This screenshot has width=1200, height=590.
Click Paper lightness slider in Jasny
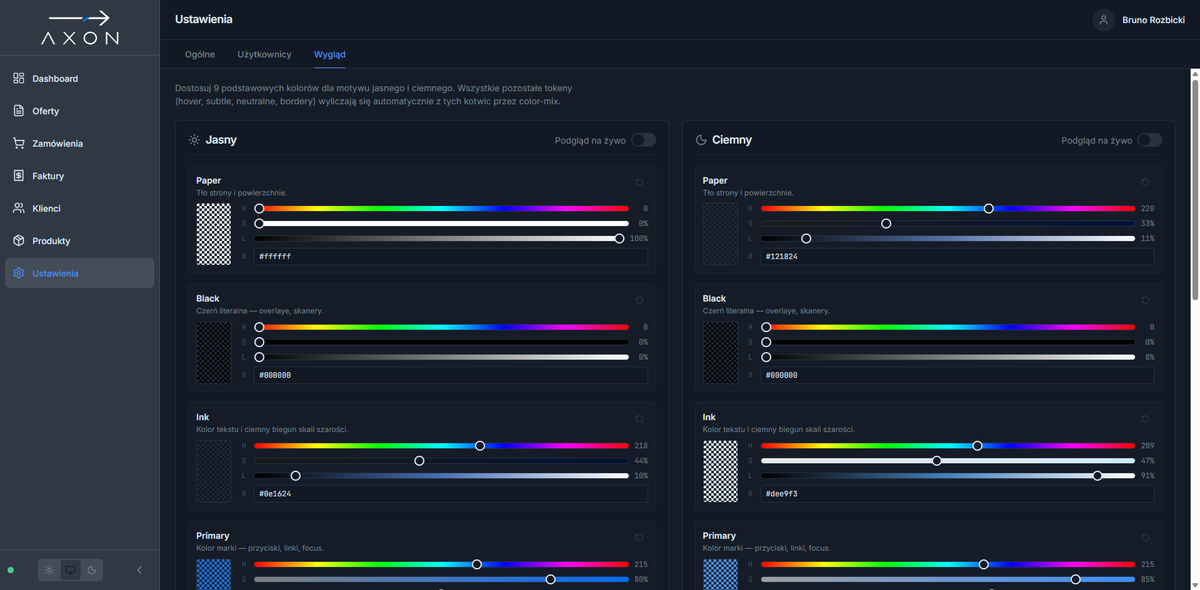point(441,238)
